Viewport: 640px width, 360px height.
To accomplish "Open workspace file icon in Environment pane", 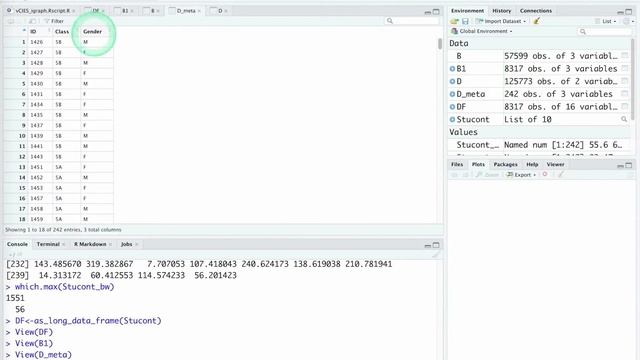I will coord(454,21).
